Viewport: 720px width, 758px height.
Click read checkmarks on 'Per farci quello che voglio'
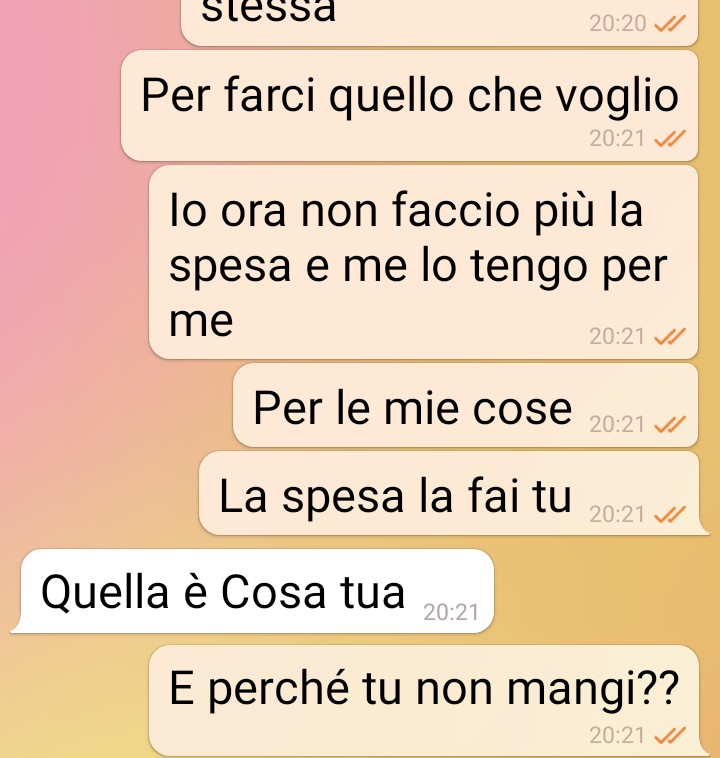coord(670,139)
